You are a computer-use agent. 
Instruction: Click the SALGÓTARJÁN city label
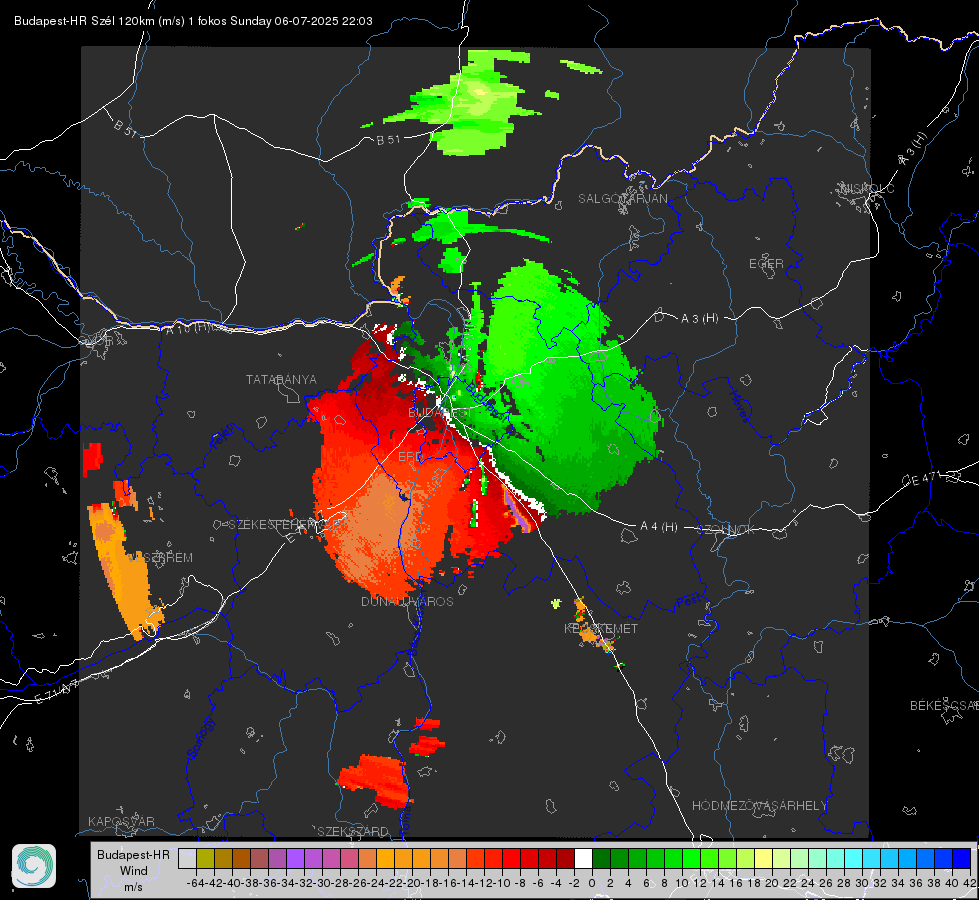click(x=622, y=199)
